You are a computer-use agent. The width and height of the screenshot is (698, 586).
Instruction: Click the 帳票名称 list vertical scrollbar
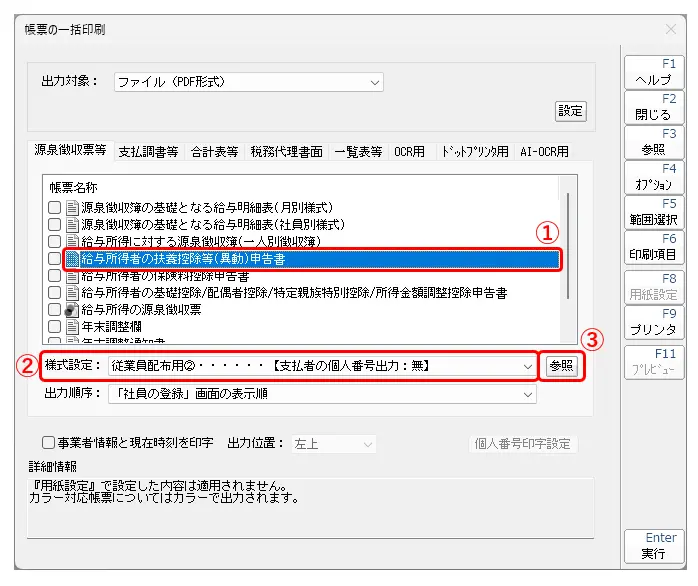[569, 245]
